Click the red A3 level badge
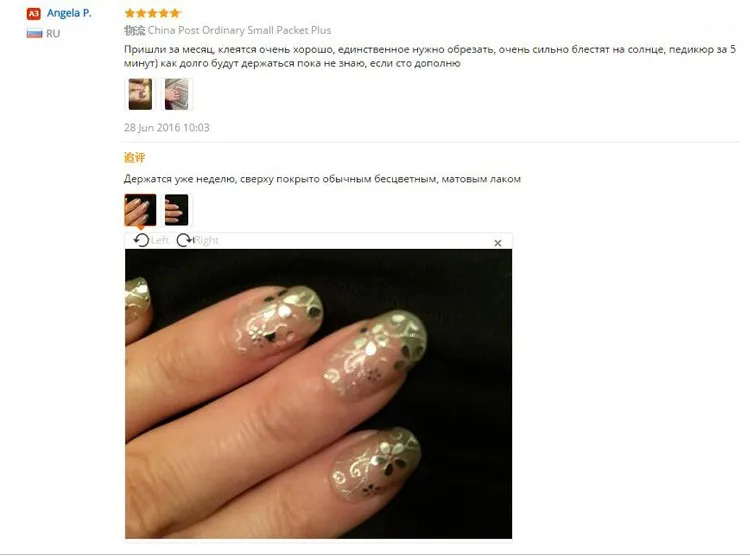 tap(33, 13)
